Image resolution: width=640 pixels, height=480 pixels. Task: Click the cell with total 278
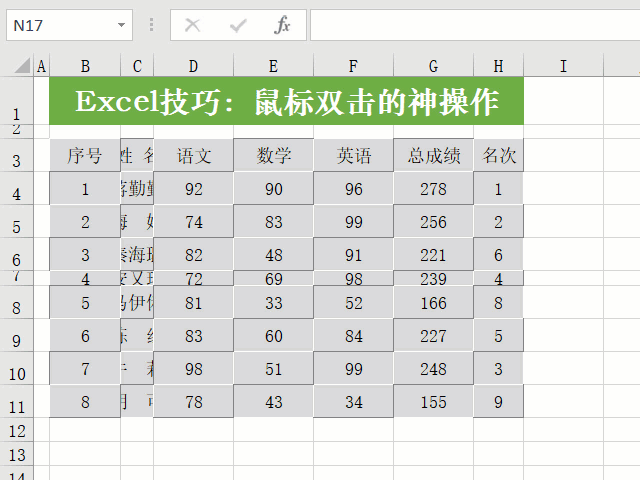pyautogui.click(x=433, y=189)
